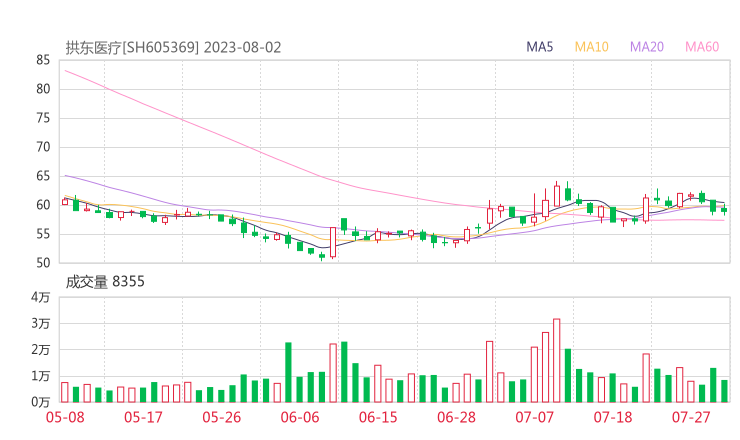Click the 70 price axis label
Image resolution: width=740 pixels, height=440 pixels.
click(43, 147)
